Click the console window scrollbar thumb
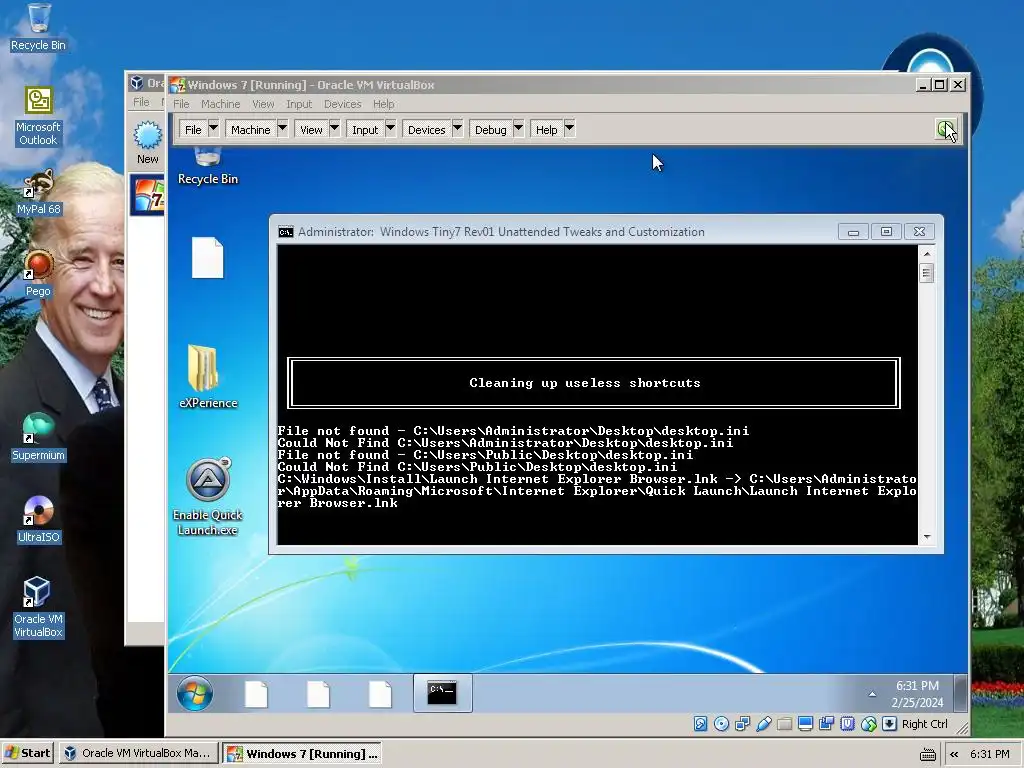The height and width of the screenshot is (768, 1024). click(926, 272)
